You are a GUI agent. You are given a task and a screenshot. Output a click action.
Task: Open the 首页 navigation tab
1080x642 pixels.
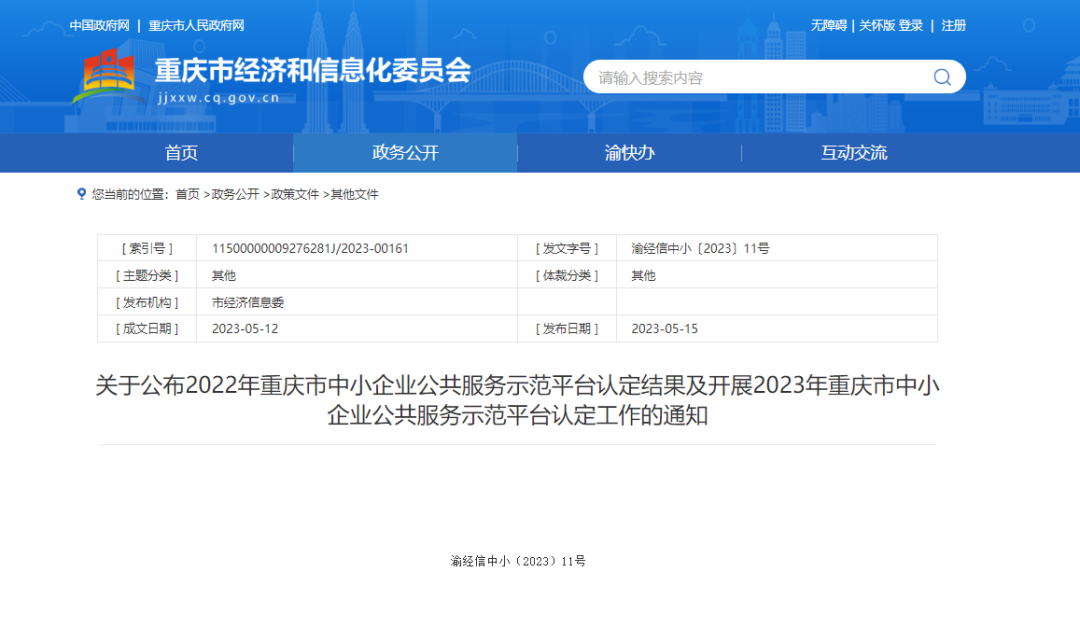181,153
